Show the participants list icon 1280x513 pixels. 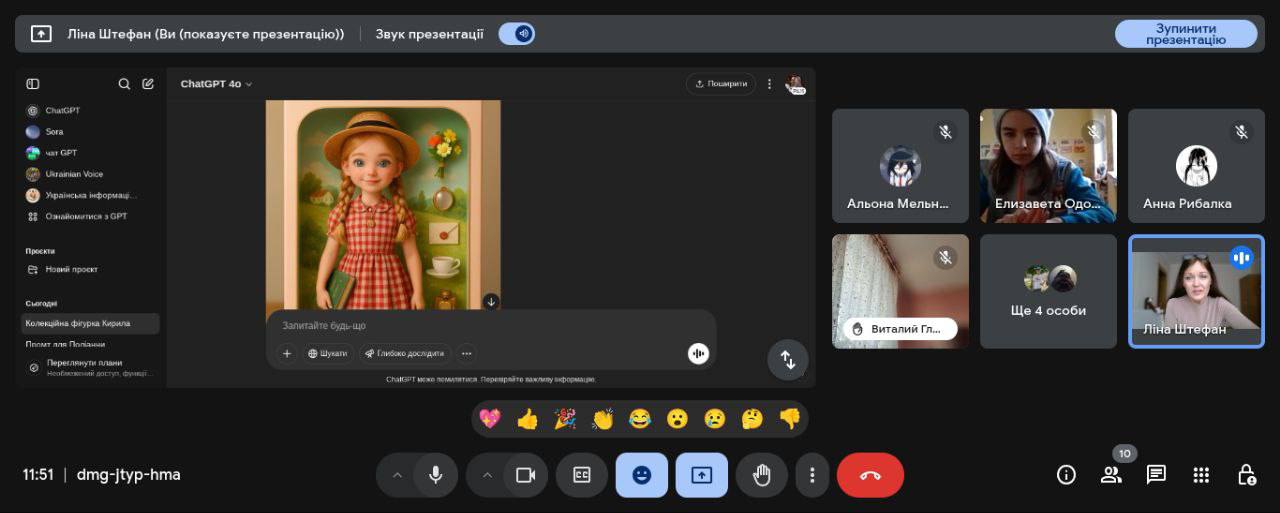coord(1111,475)
